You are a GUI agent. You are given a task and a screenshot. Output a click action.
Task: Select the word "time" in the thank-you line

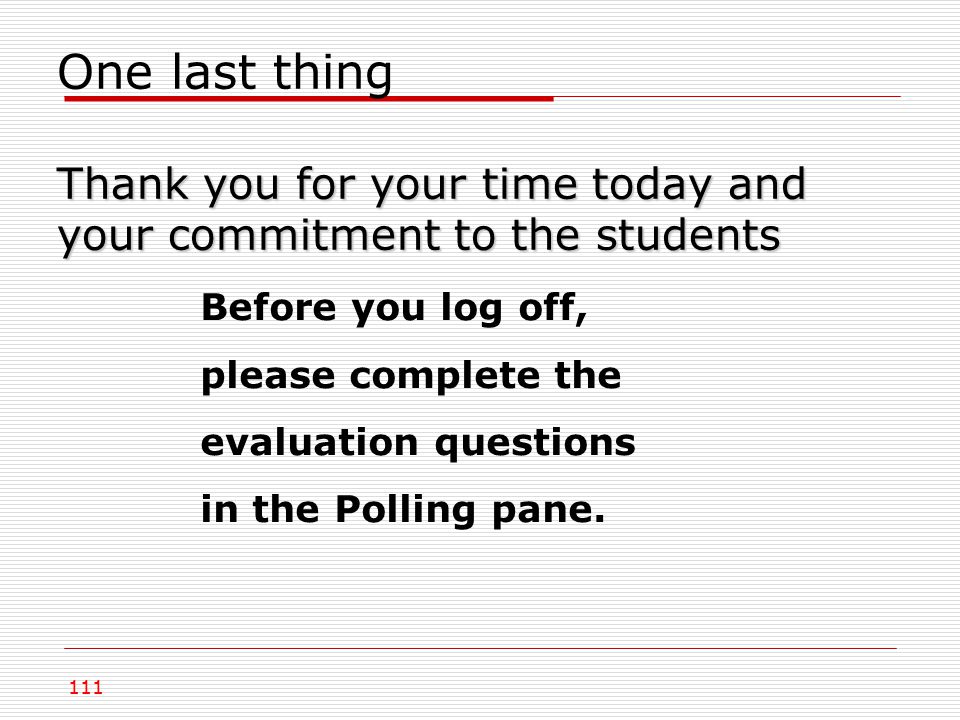[530, 184]
